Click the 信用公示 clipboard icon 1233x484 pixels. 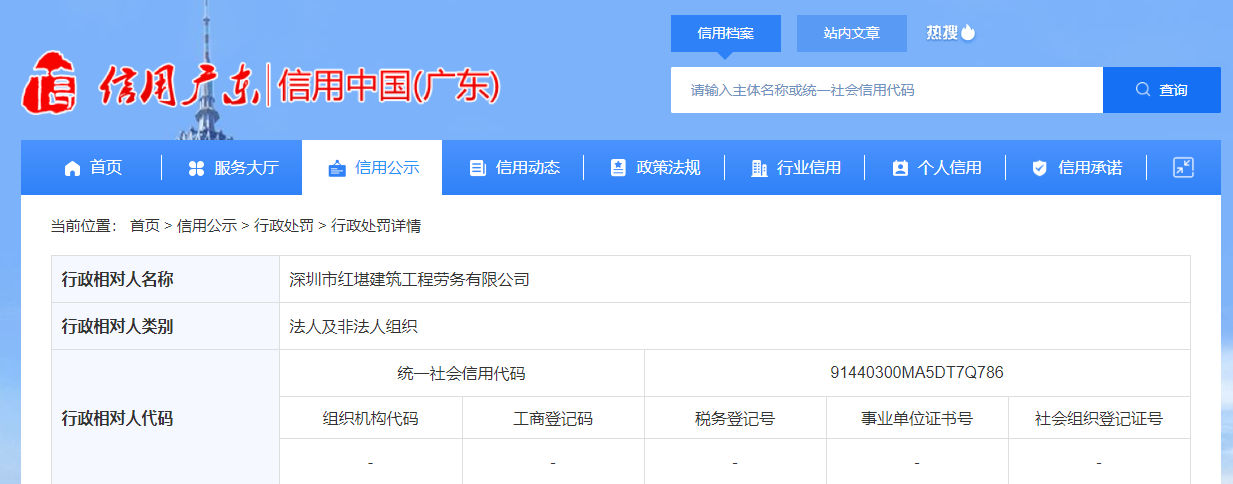click(x=337, y=168)
